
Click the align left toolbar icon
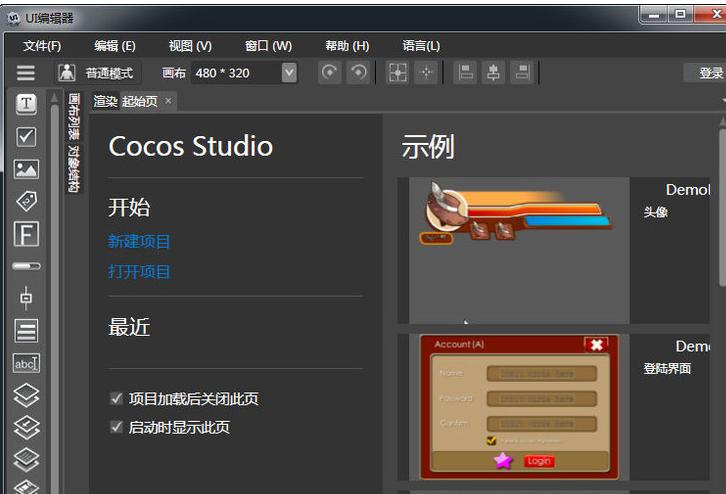point(465,73)
